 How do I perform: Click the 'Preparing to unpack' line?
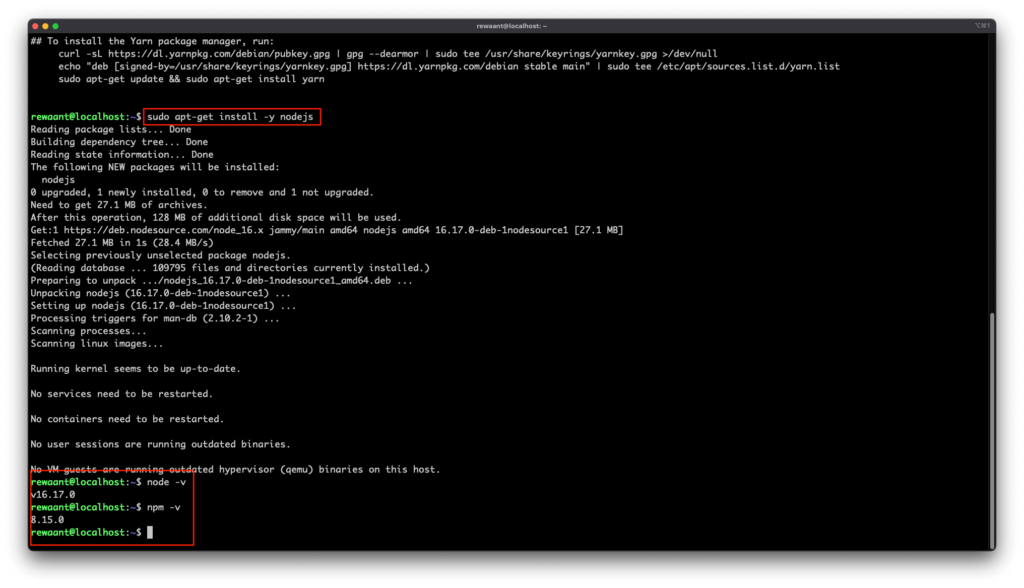click(221, 280)
